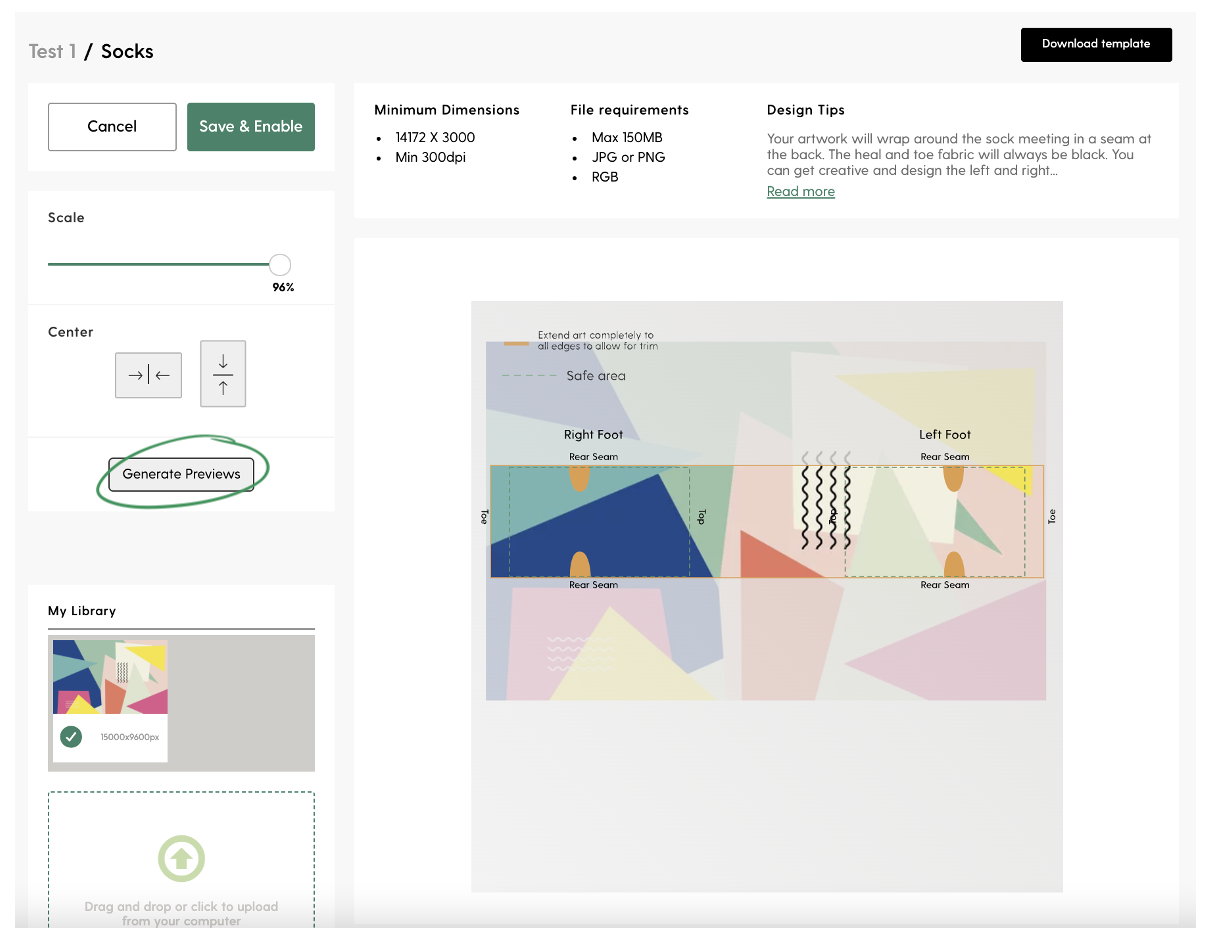This screenshot has height=944, width=1212.
Task: Click the Max 150MB text
Action: 627,137
